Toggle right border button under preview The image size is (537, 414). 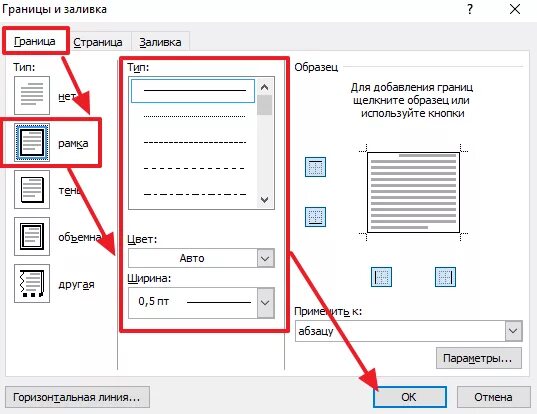coord(445,277)
